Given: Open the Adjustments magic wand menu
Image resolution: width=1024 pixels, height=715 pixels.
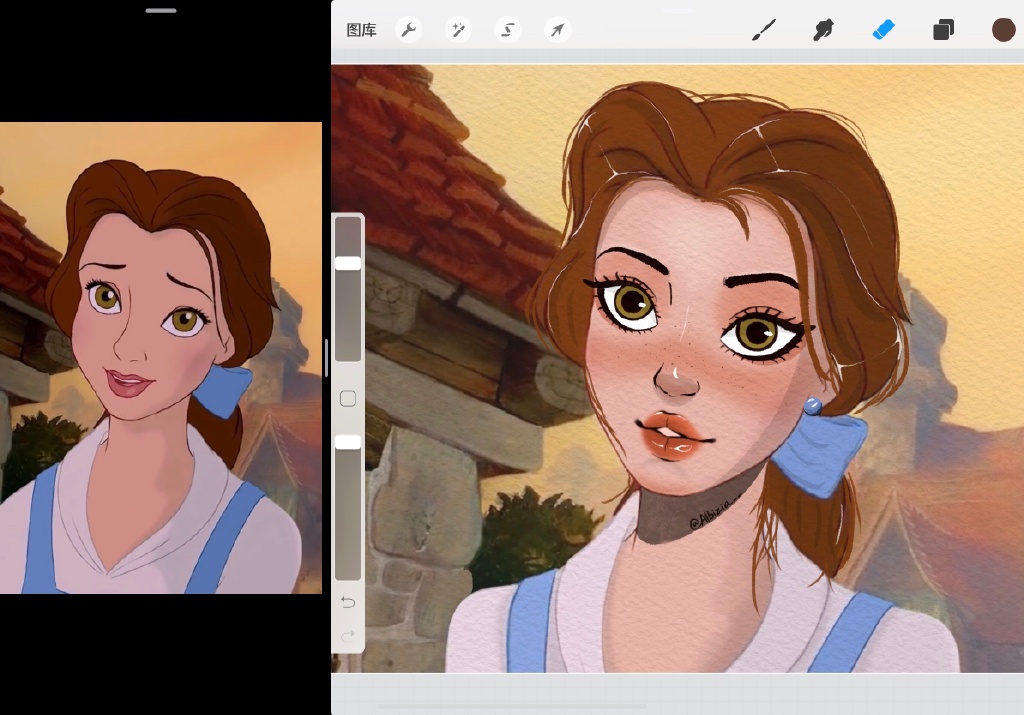Looking at the screenshot, I should pos(458,30).
